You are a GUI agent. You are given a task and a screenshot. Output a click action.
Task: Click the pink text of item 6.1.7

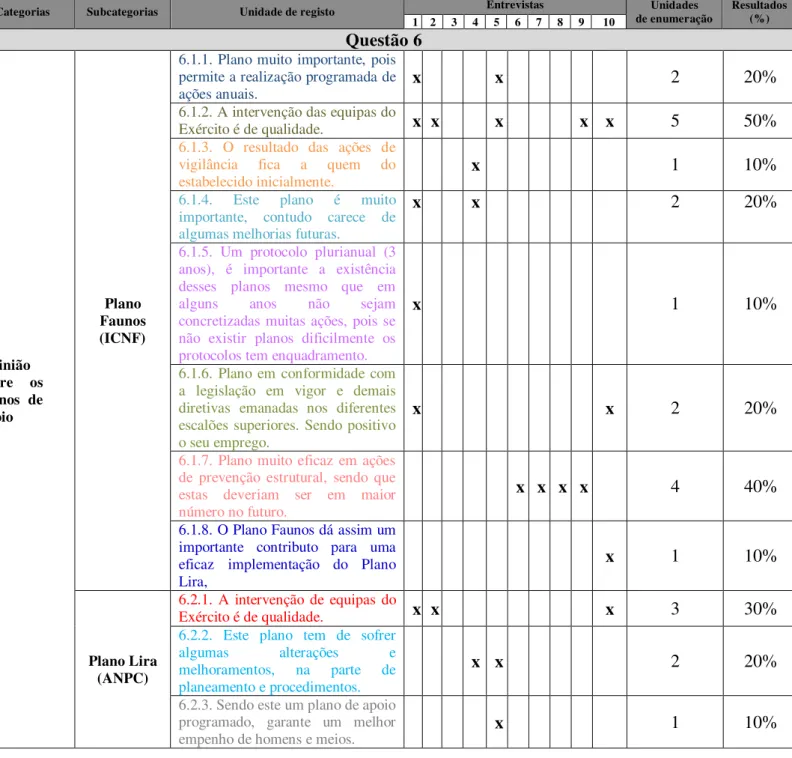pyautogui.click(x=287, y=486)
